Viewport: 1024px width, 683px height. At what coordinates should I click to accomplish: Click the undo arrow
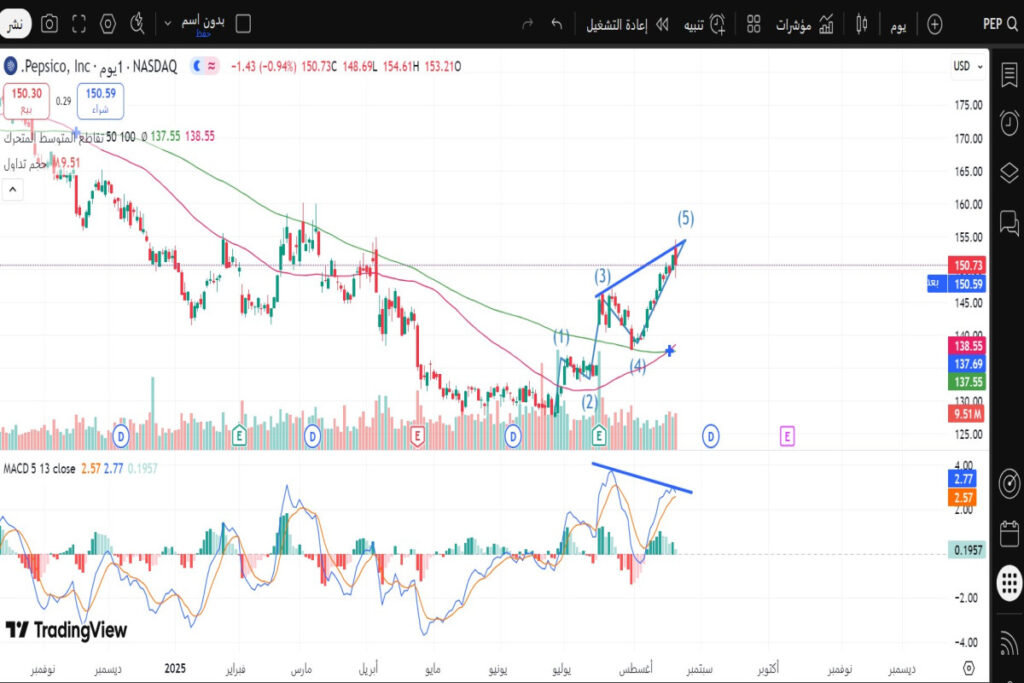point(556,24)
